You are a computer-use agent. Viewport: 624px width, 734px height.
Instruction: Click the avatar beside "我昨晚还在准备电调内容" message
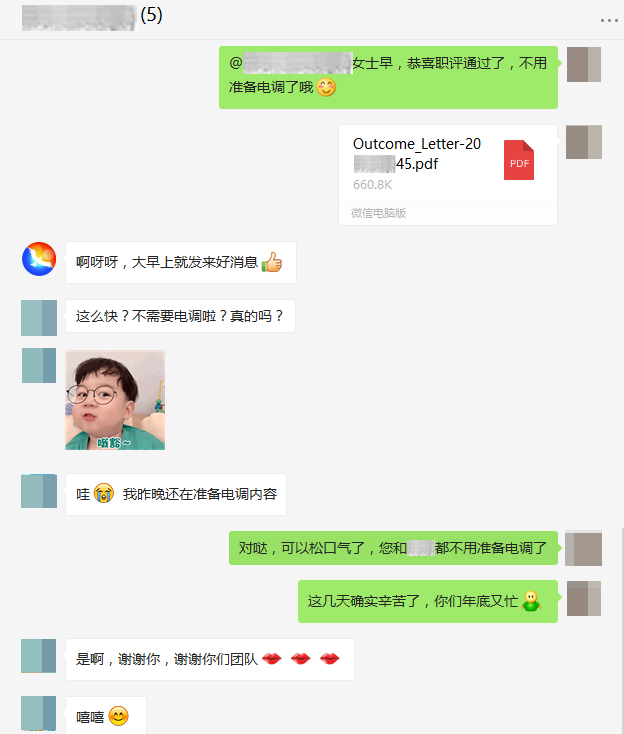[x=39, y=491]
